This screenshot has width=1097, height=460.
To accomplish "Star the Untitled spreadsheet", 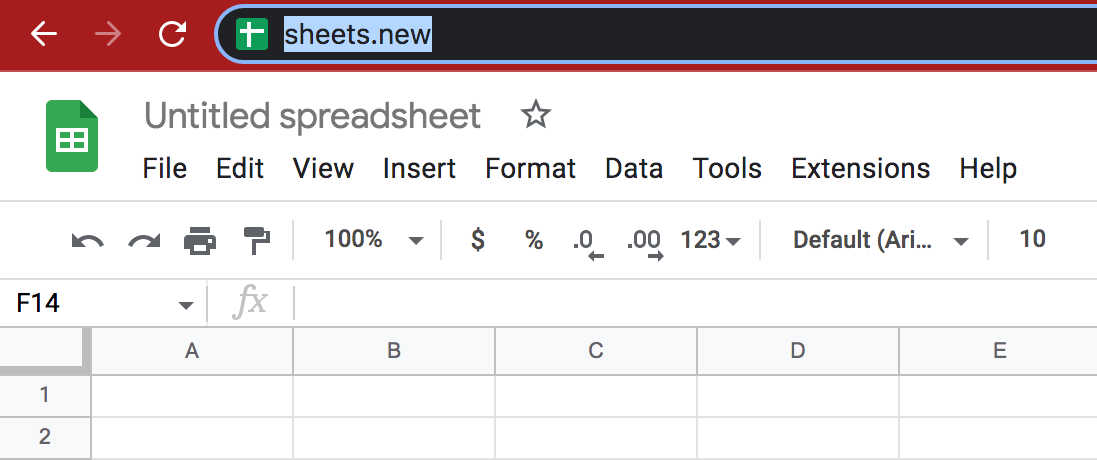I will (536, 115).
